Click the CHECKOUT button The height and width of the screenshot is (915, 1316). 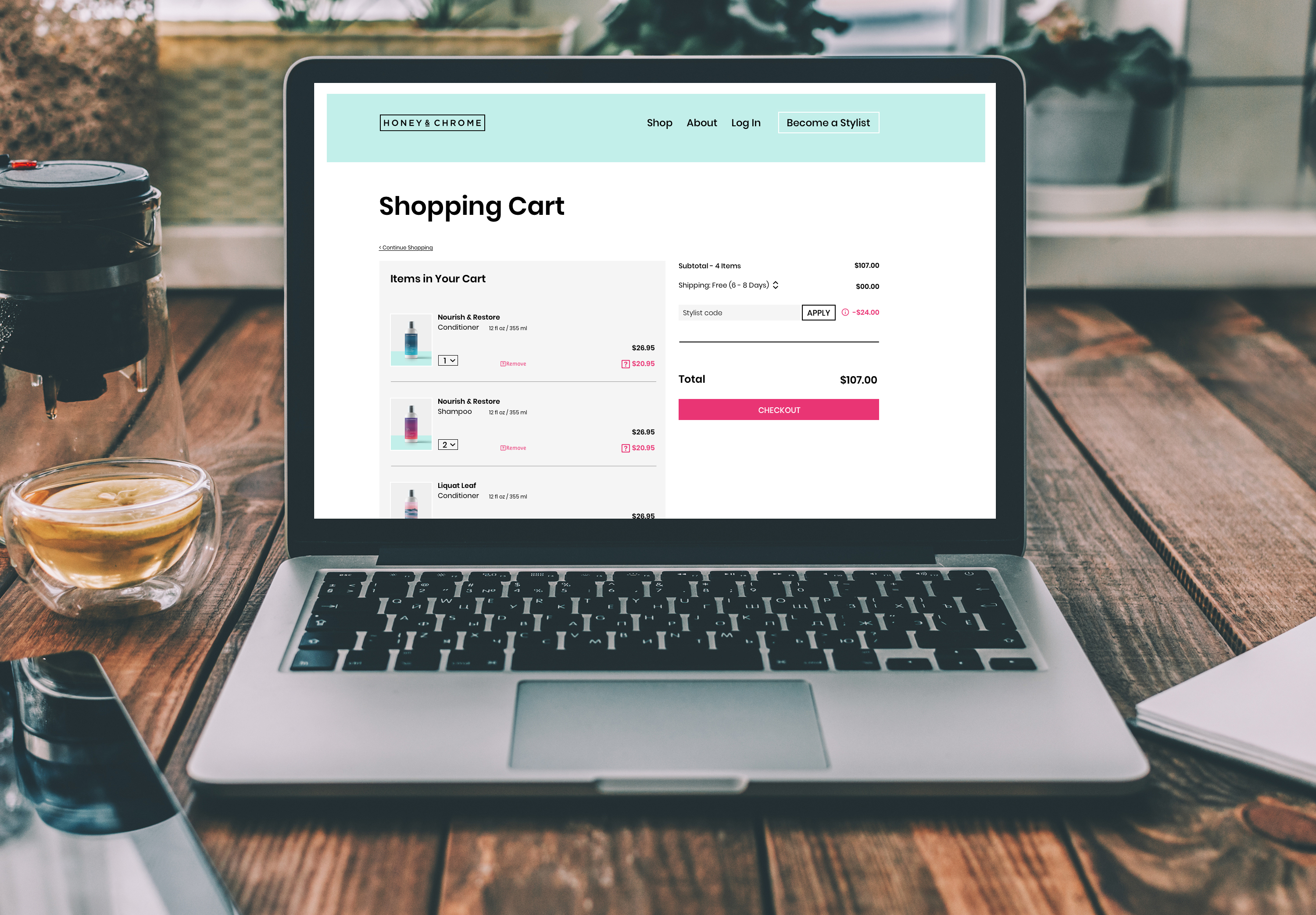coord(778,409)
